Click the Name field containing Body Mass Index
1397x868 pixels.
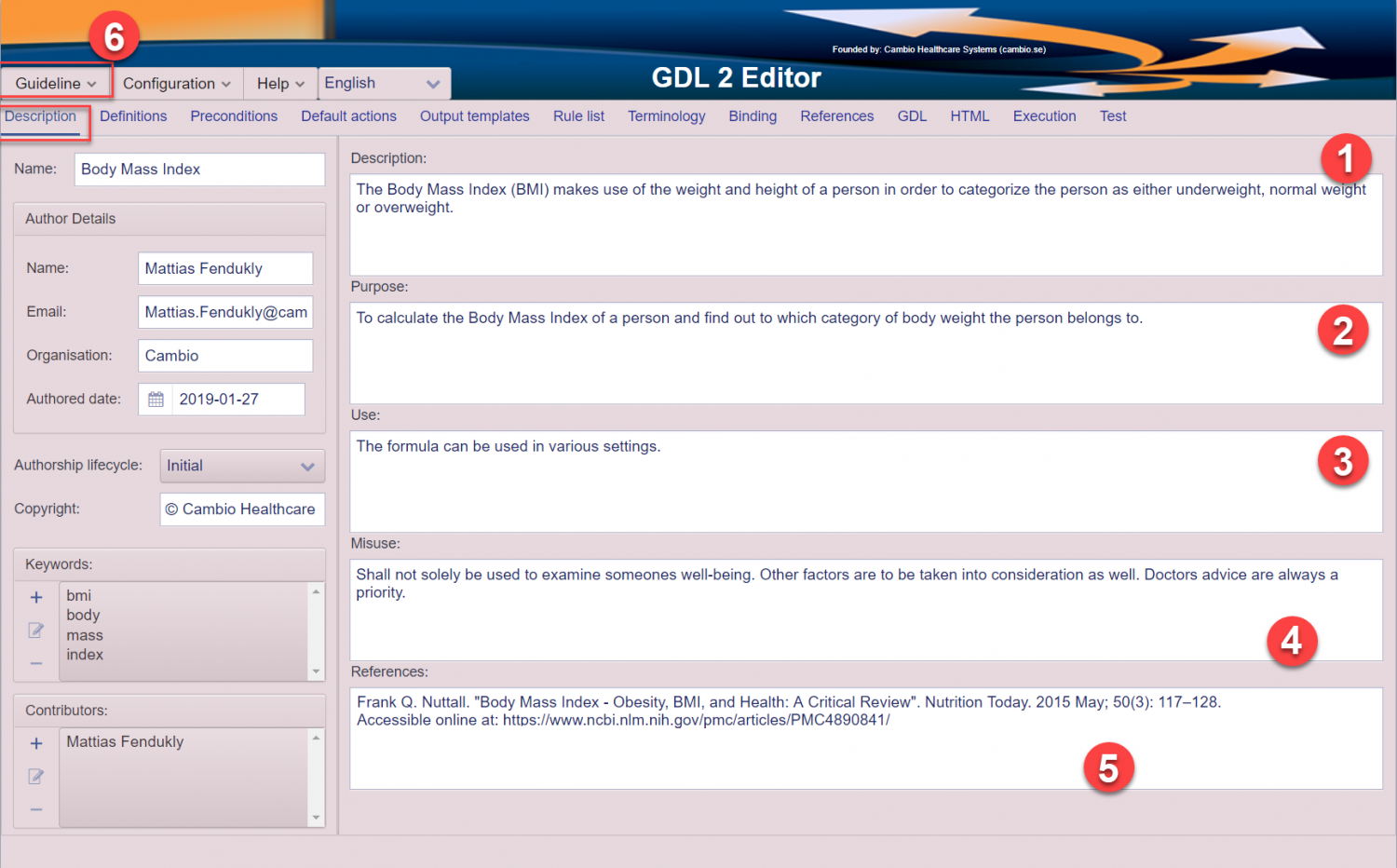tap(198, 169)
